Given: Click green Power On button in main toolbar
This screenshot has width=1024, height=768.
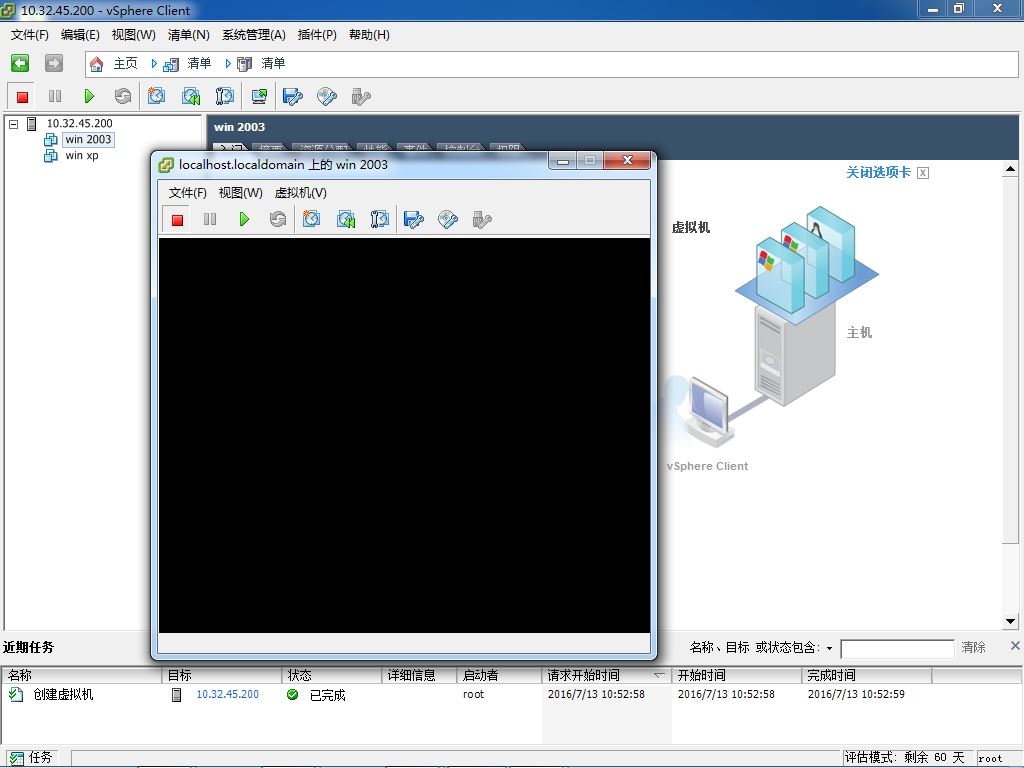Looking at the screenshot, I should (89, 97).
